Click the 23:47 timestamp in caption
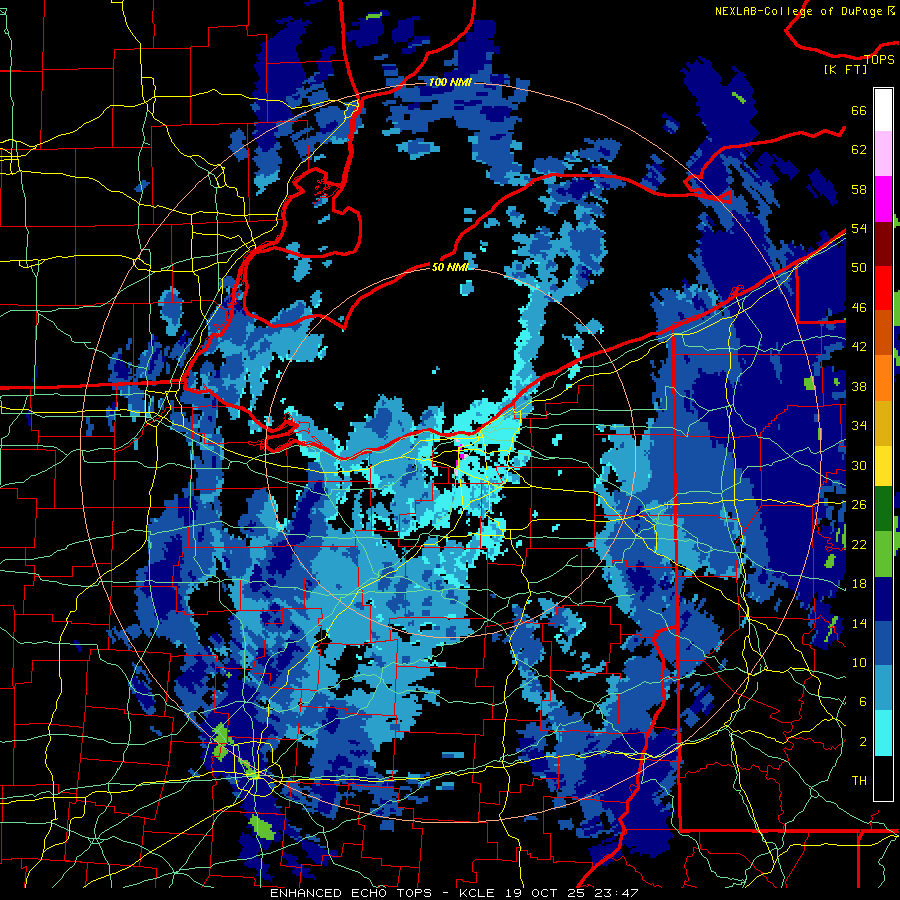Image resolution: width=900 pixels, height=900 pixels. point(616,893)
